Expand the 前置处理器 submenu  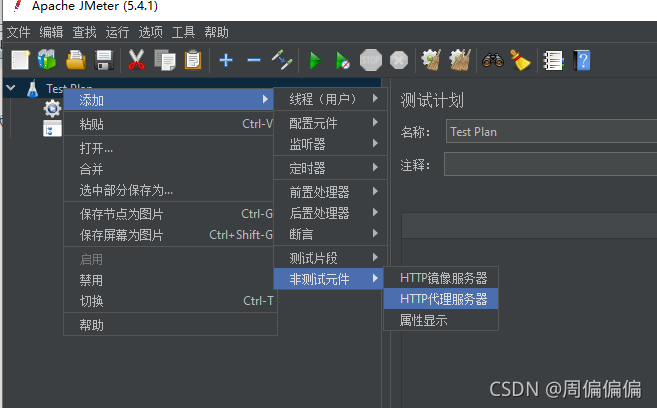(x=330, y=192)
